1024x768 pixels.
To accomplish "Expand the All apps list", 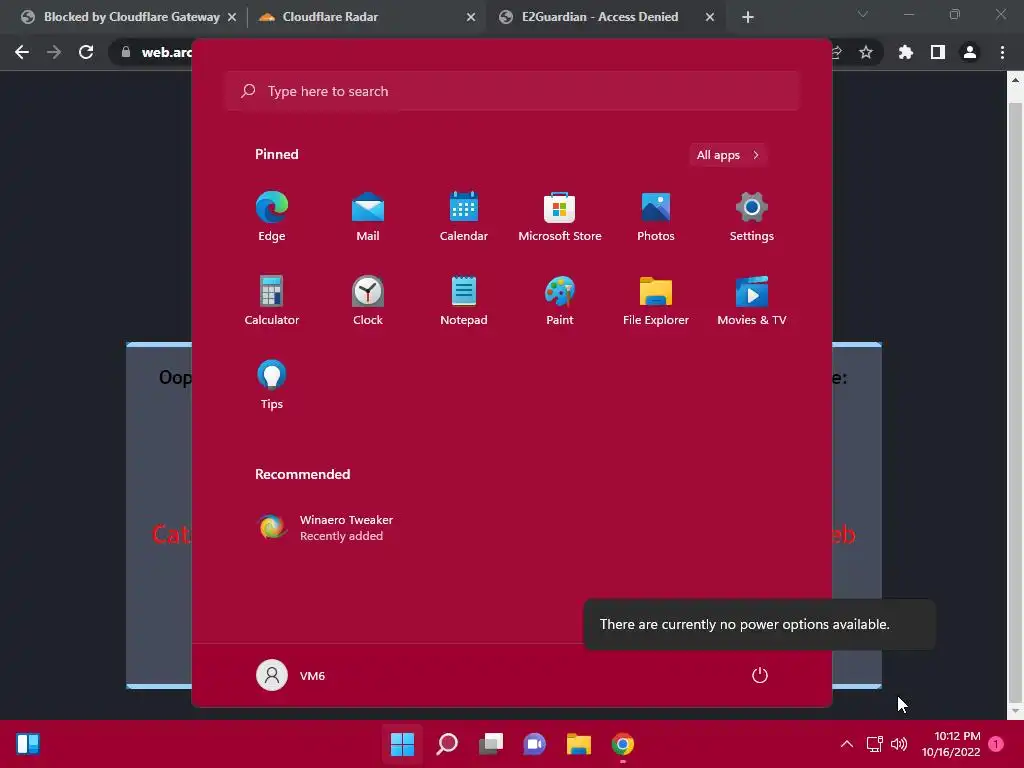I will (x=728, y=155).
